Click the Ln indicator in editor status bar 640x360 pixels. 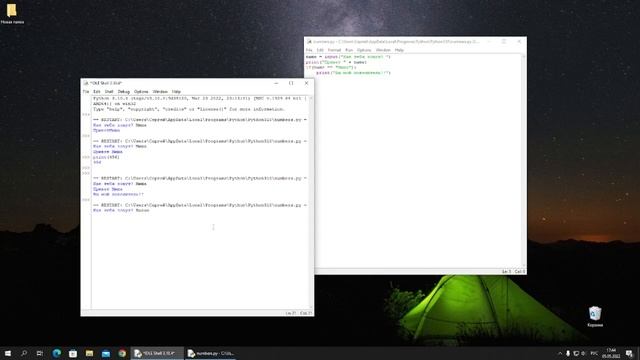(506, 272)
